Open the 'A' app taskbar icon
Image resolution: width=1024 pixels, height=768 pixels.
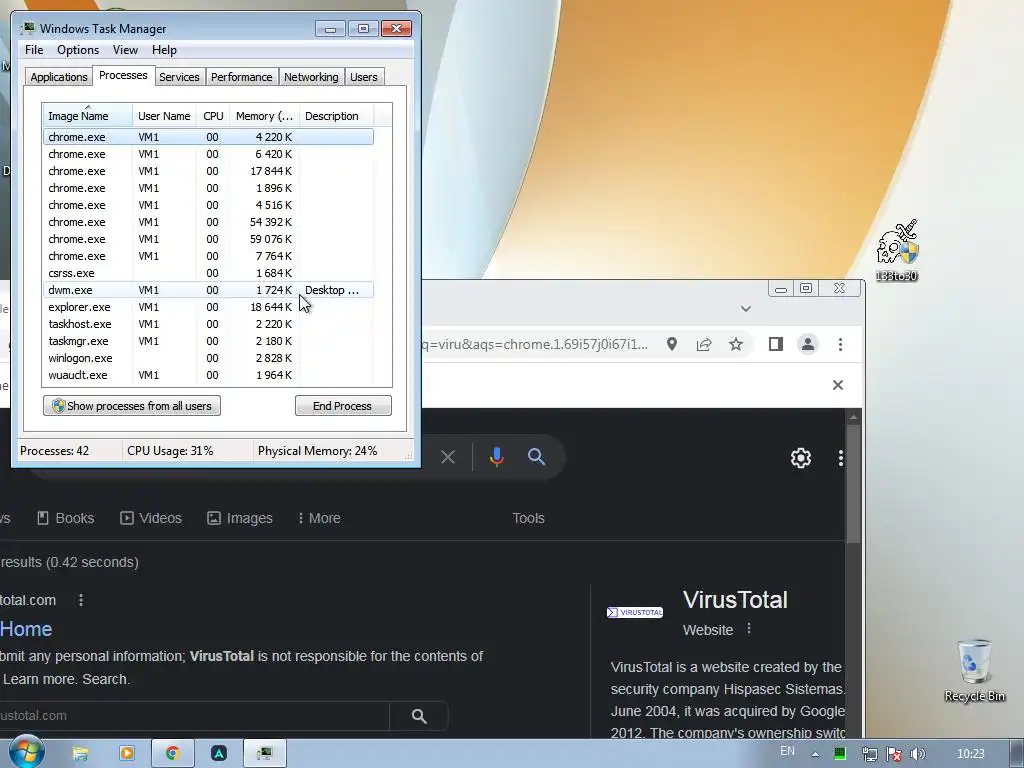click(x=219, y=754)
